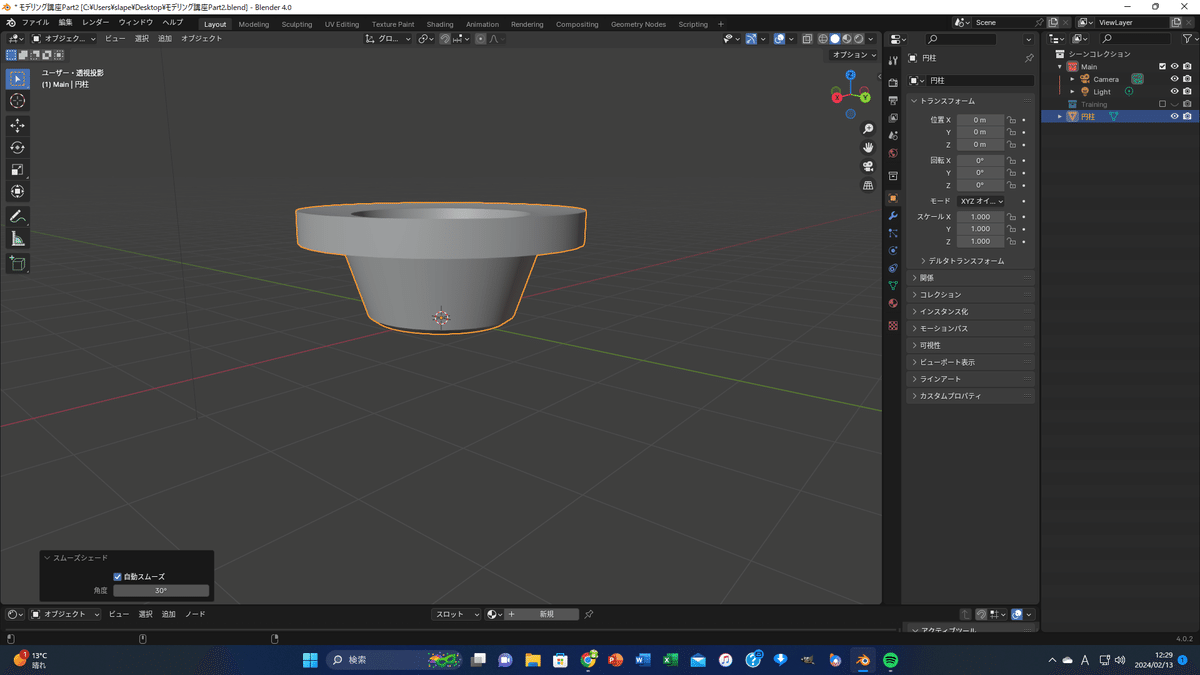This screenshot has height=675, width=1200.
Task: Choose the Add Cube tool
Action: [18, 263]
